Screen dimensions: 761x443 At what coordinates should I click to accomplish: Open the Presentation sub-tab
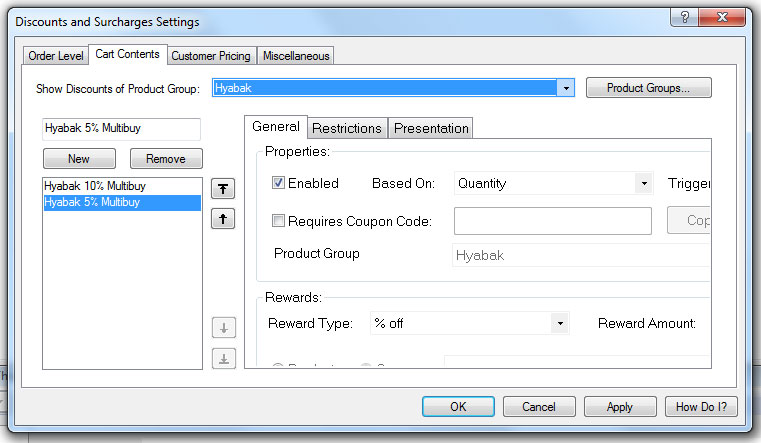coord(431,128)
